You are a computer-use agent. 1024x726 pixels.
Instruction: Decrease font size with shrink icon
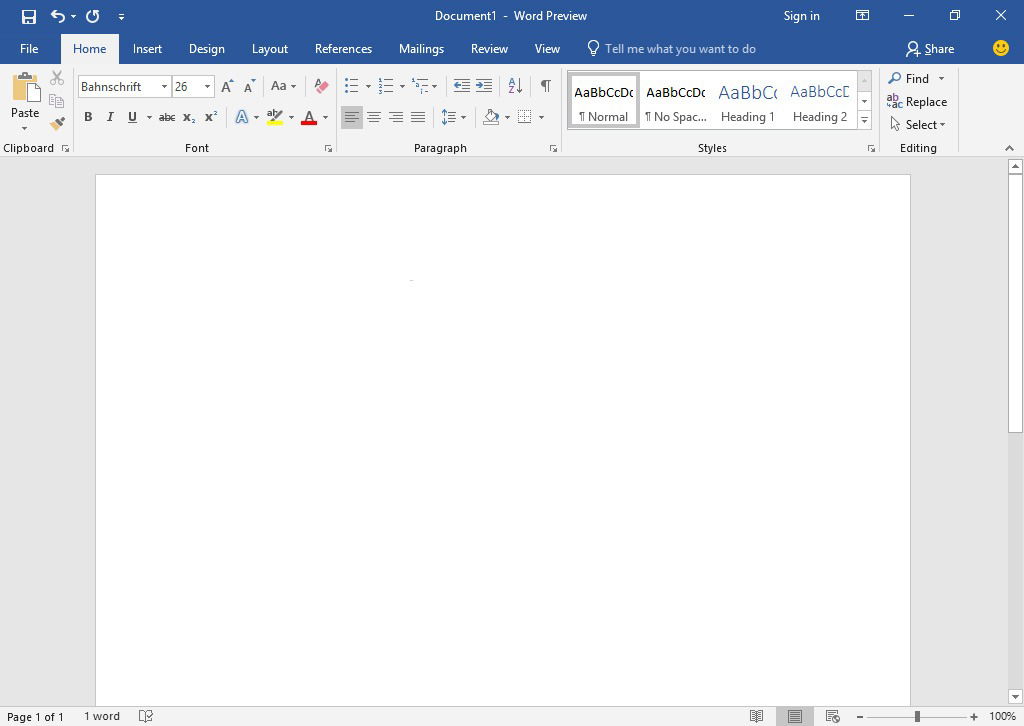click(x=249, y=86)
